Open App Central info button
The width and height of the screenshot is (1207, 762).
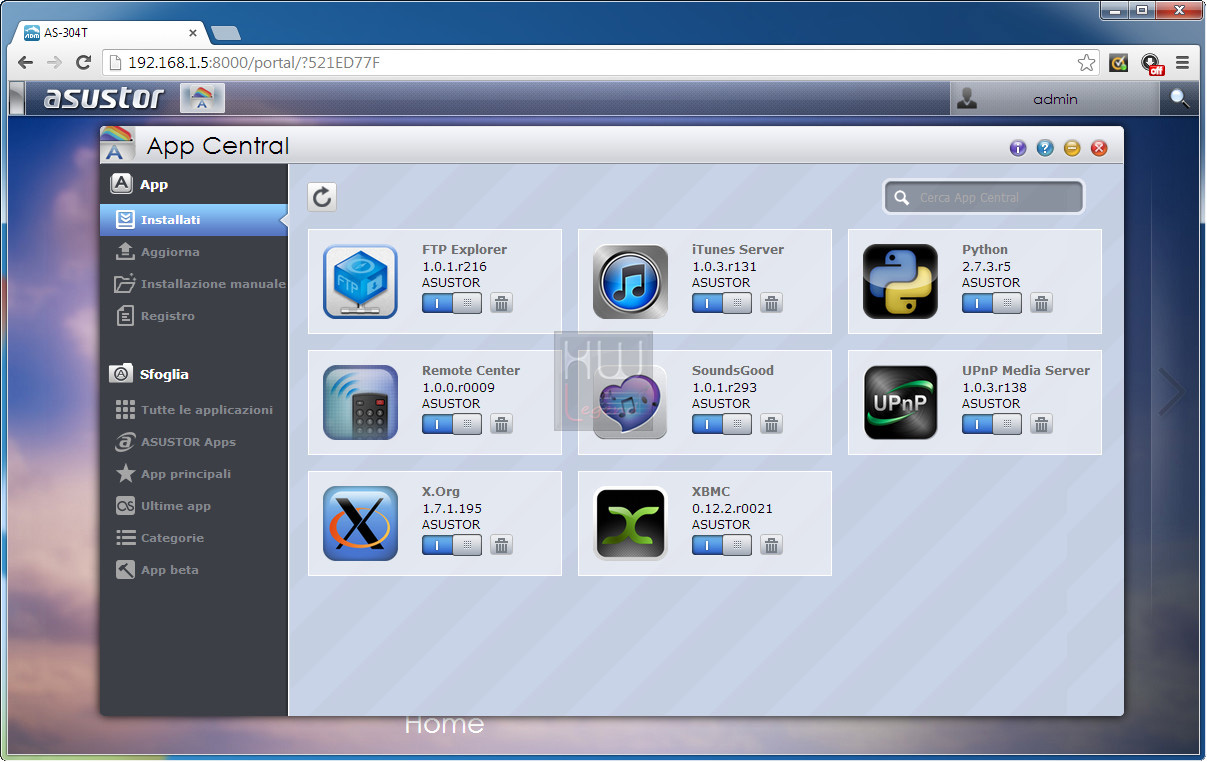[1018, 148]
